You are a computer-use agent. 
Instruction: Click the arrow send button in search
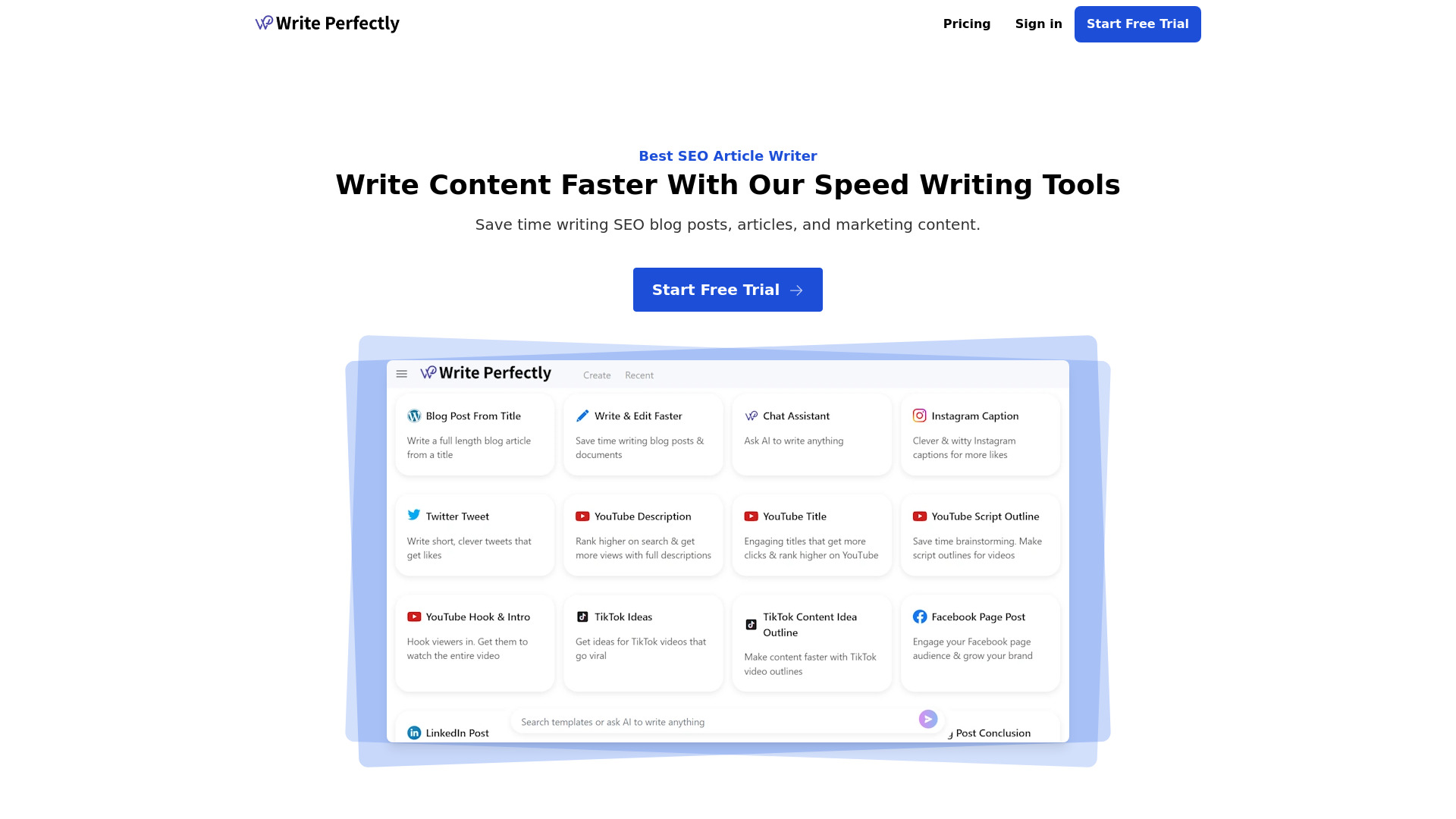pyautogui.click(x=928, y=719)
